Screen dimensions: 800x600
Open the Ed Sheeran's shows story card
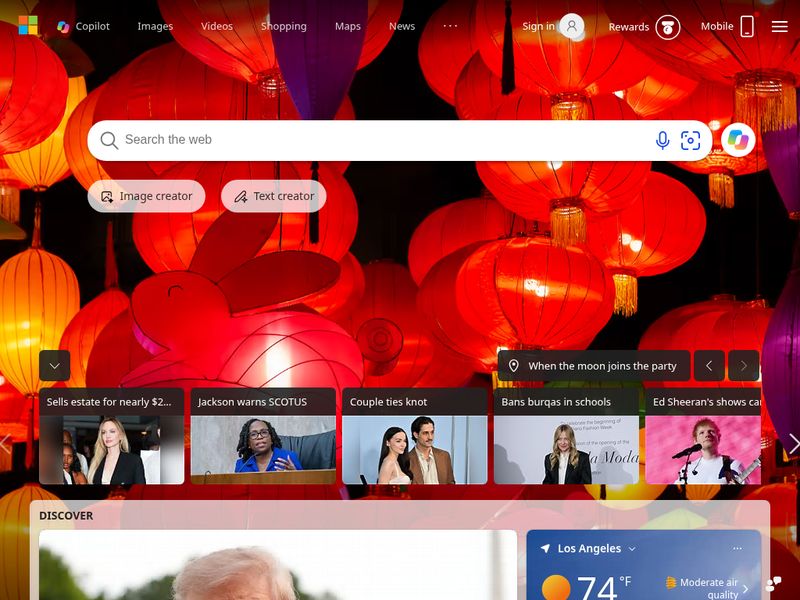pyautogui.click(x=703, y=436)
